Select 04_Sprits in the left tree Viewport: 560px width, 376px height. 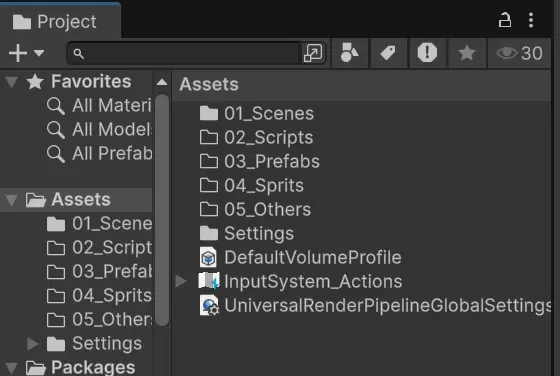click(x=99, y=296)
